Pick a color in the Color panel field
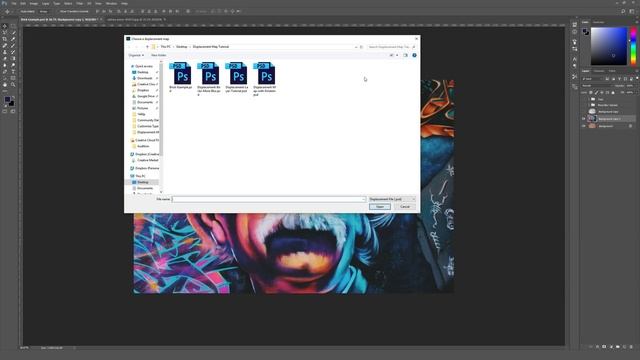The width and height of the screenshot is (640, 360). [x=609, y=46]
